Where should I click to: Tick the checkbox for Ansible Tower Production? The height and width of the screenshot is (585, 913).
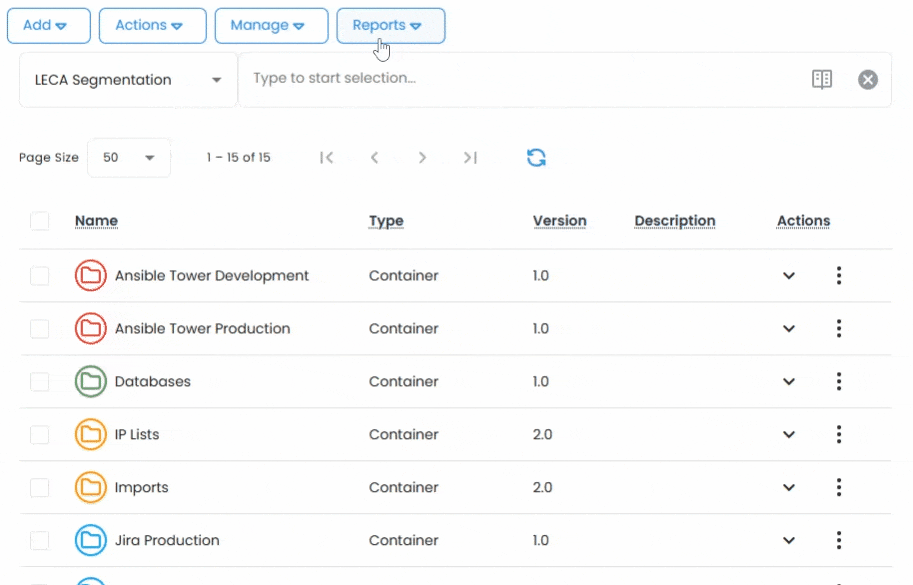click(40, 328)
